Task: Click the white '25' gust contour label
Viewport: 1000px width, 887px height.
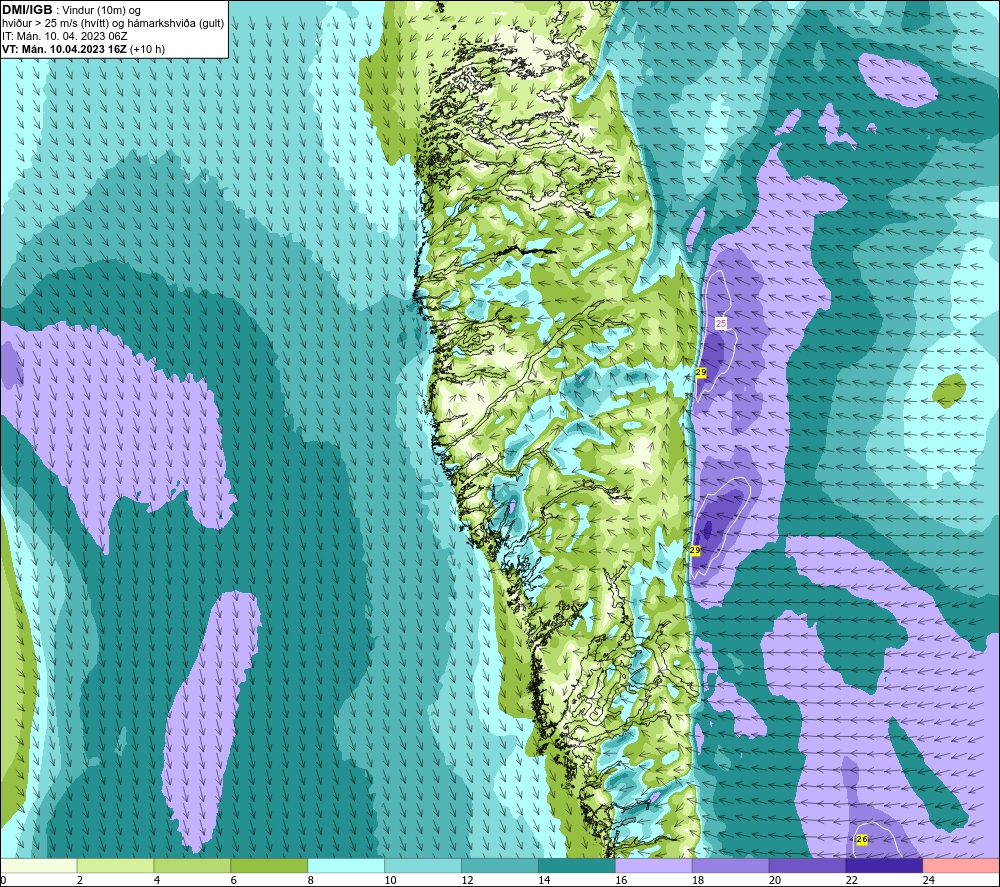Action: 721,323
